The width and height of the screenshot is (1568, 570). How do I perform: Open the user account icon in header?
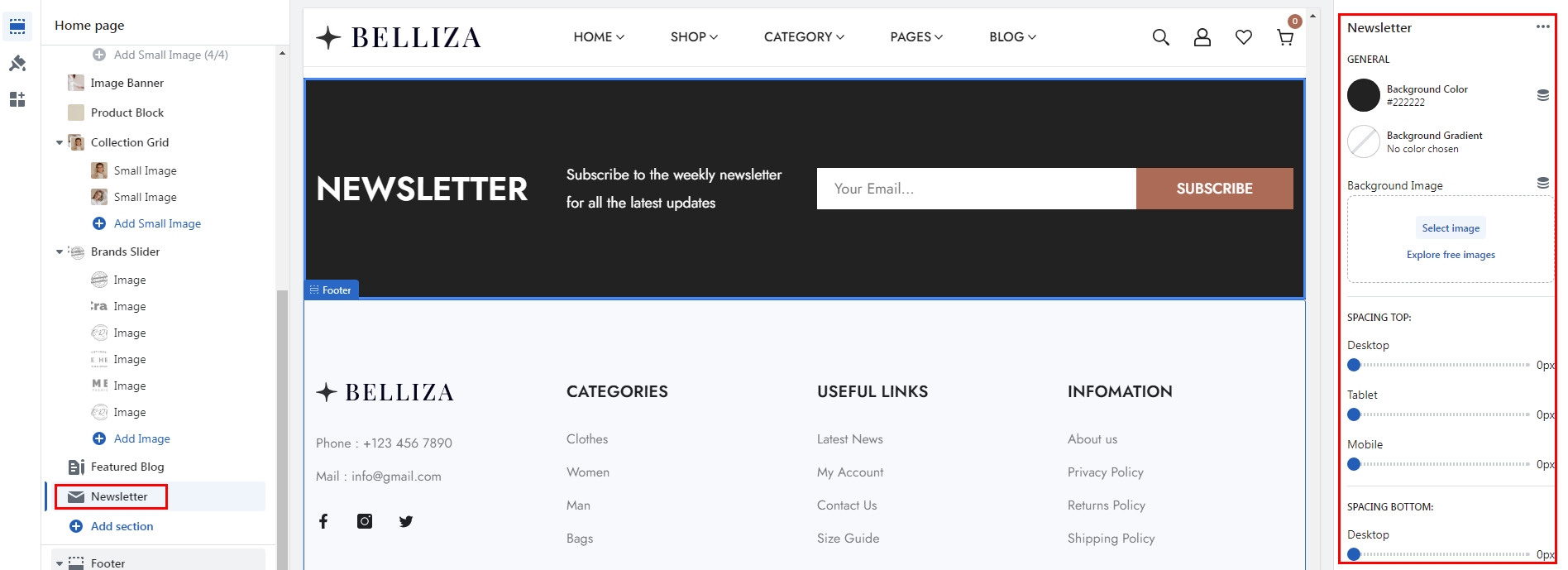point(1202,37)
